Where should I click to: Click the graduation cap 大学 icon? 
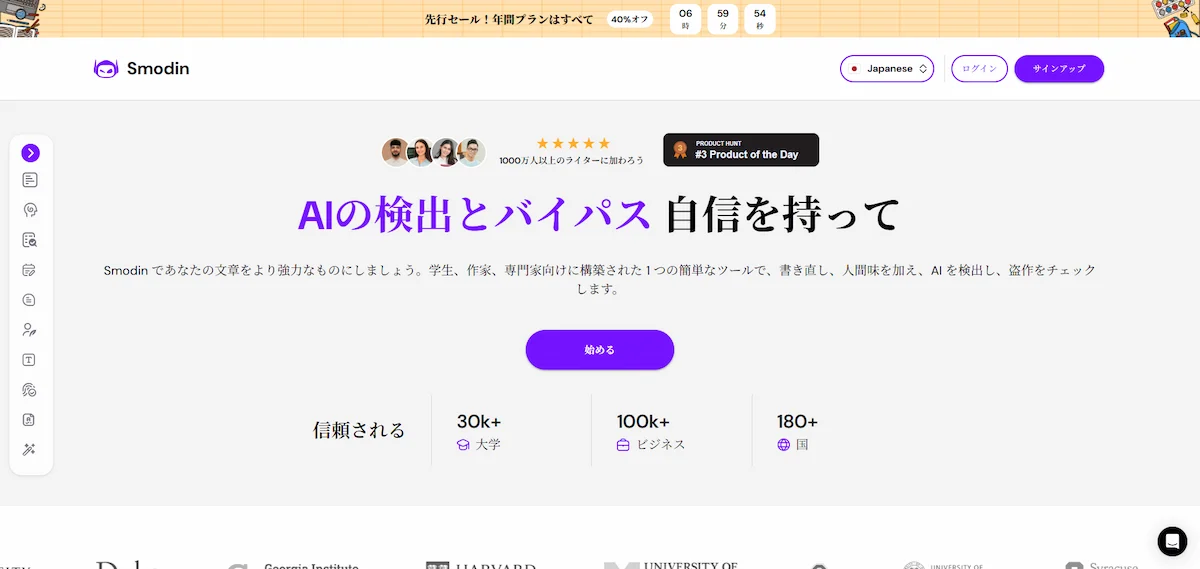463,445
